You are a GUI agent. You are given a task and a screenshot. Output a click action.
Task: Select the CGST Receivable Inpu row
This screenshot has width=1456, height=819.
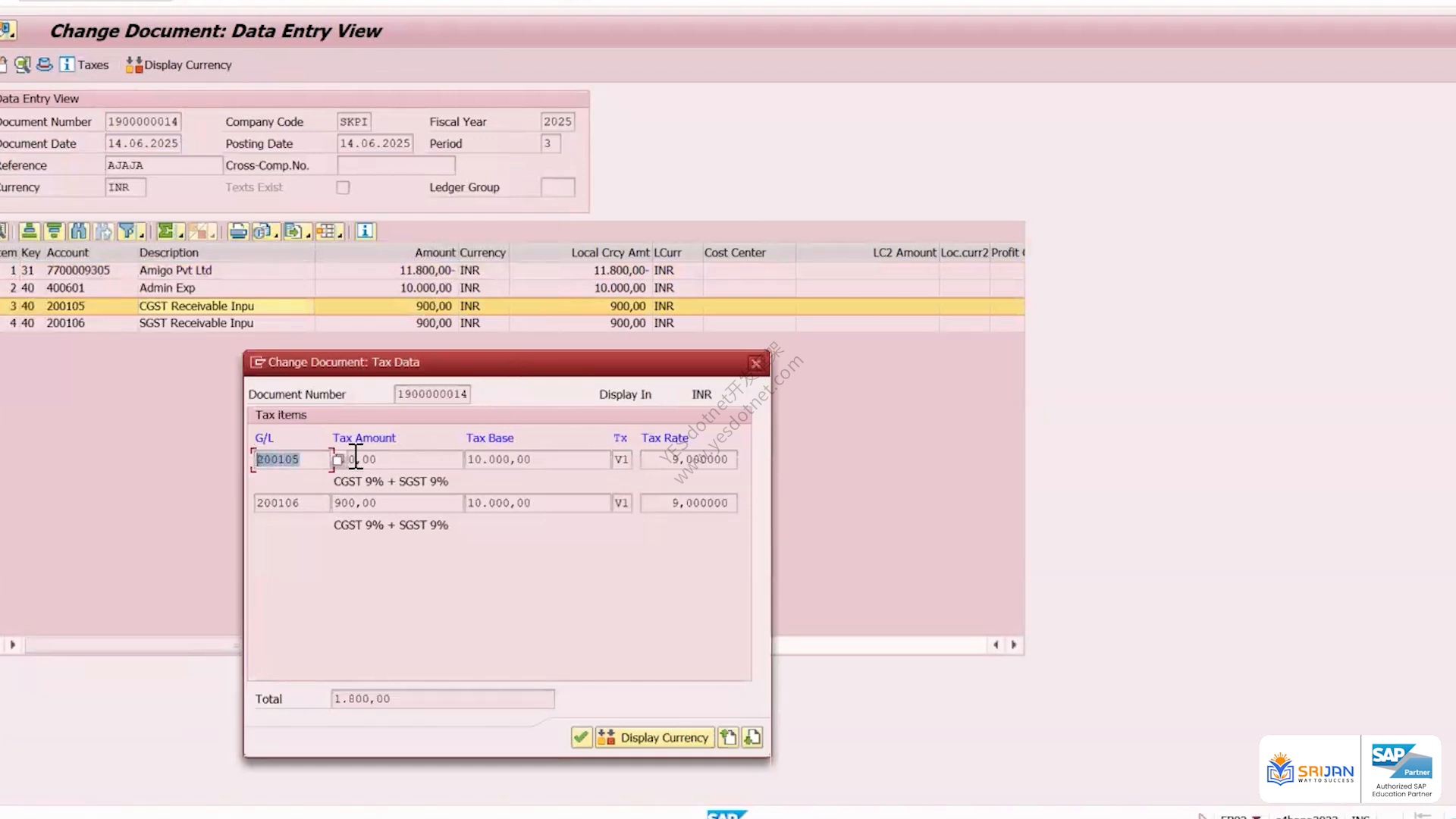512,306
